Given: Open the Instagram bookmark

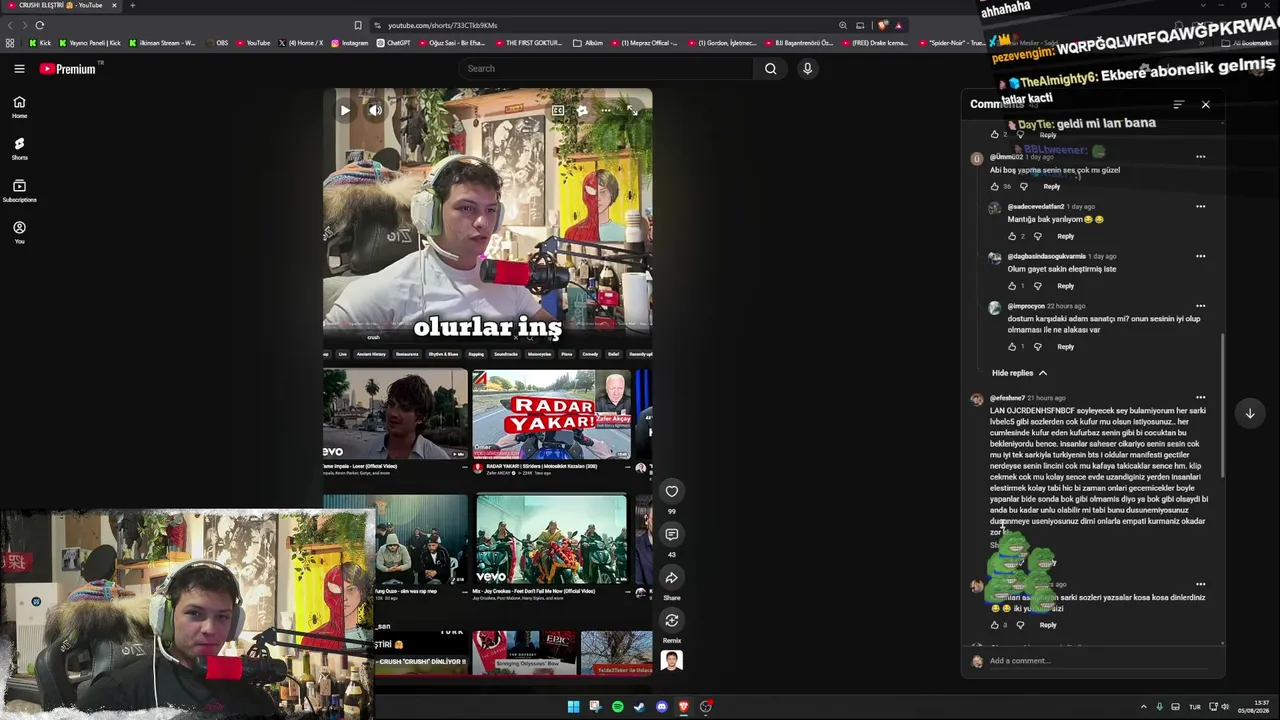Looking at the screenshot, I should [349, 43].
